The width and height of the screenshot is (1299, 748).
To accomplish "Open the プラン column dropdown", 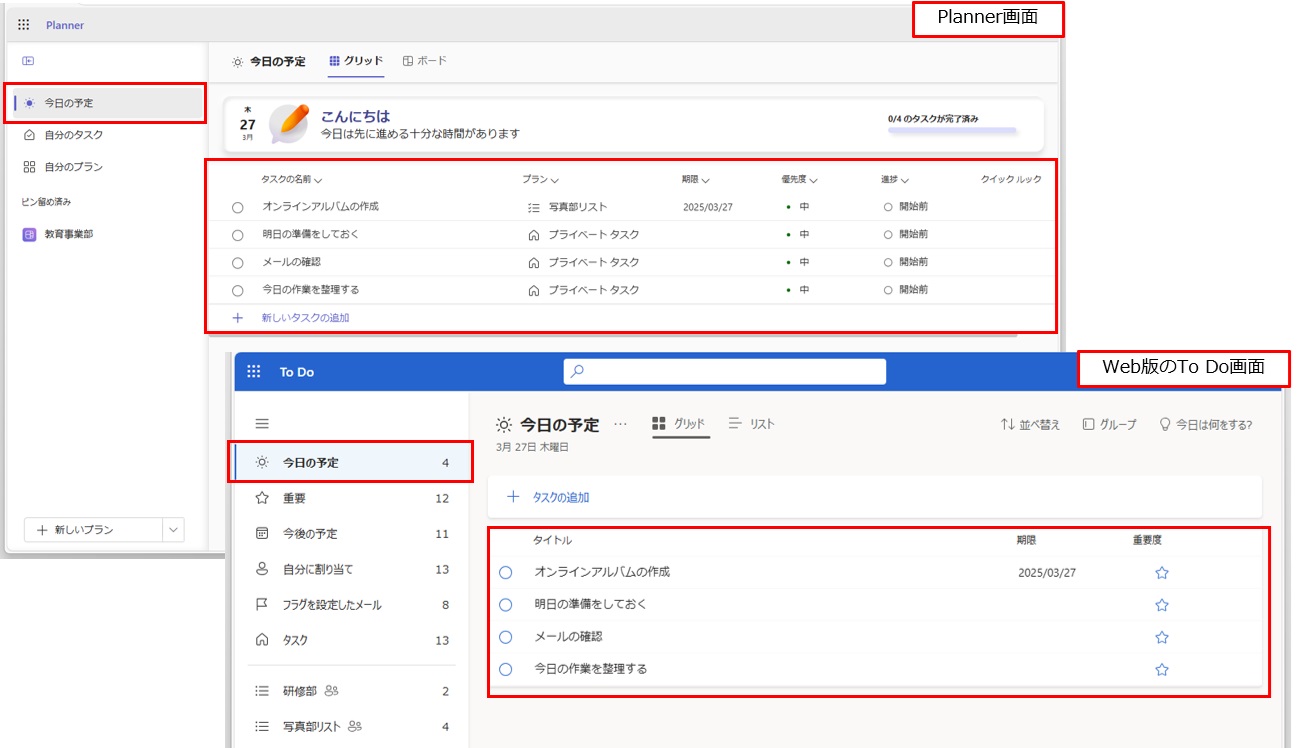I will click(x=554, y=181).
